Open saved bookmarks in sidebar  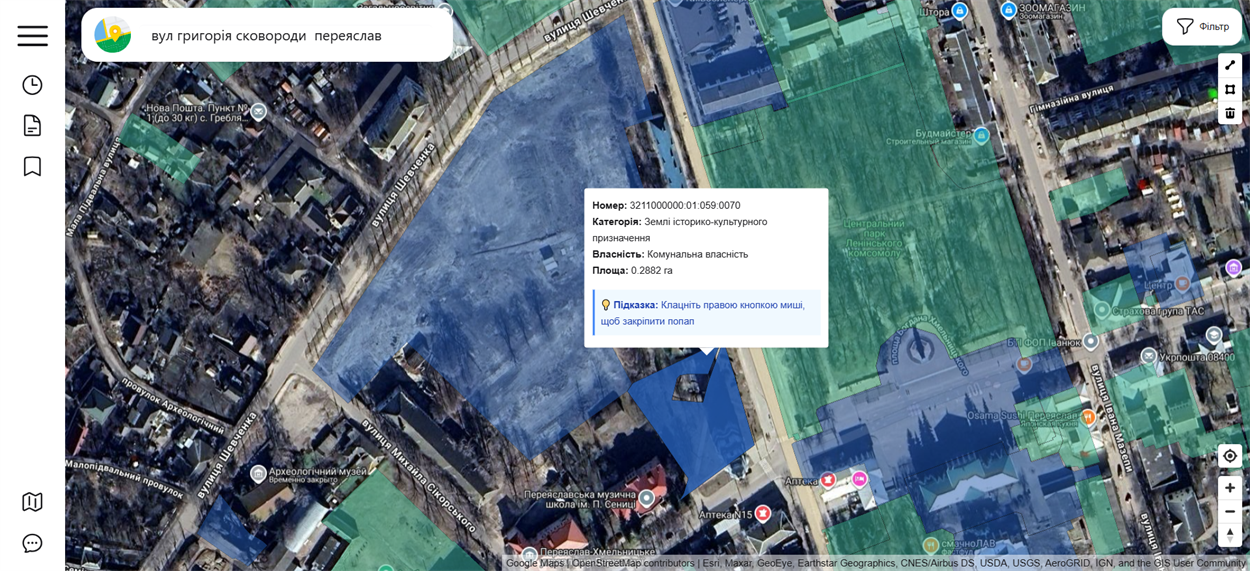(x=32, y=166)
